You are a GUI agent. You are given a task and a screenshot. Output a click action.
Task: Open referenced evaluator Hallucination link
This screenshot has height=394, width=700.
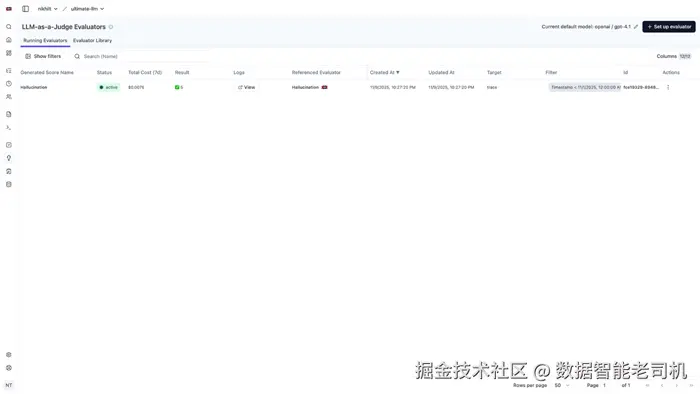pos(305,87)
